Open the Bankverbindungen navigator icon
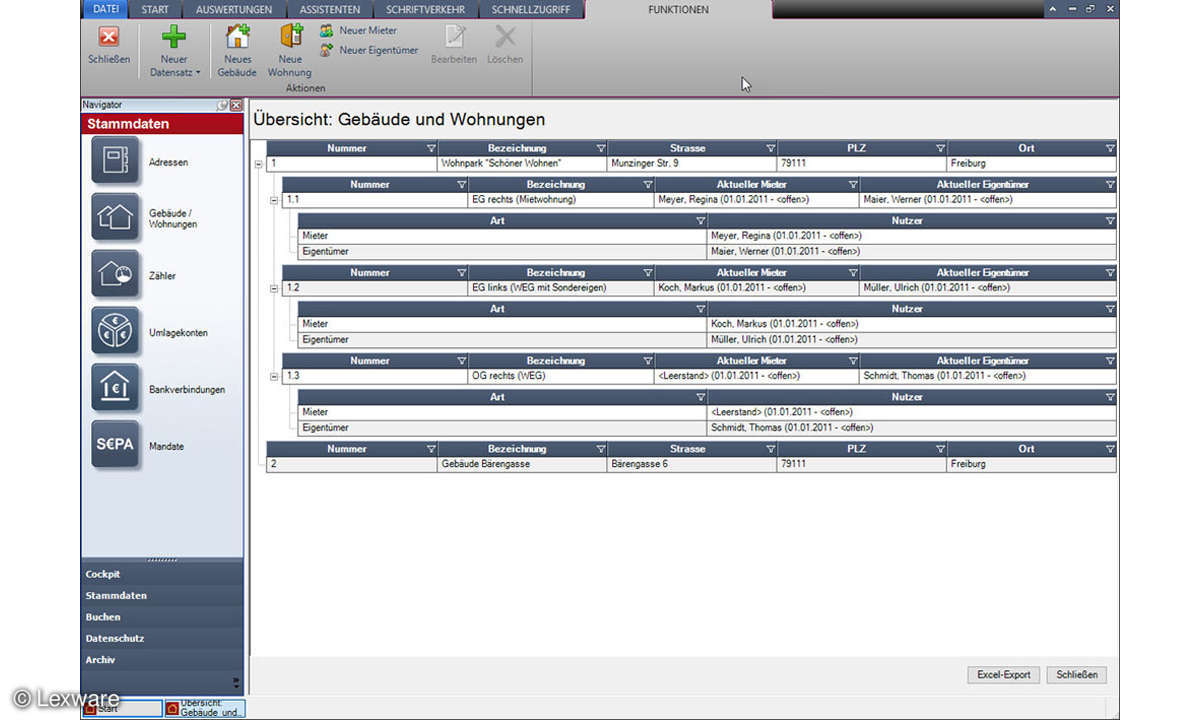1200x720 pixels. (116, 389)
